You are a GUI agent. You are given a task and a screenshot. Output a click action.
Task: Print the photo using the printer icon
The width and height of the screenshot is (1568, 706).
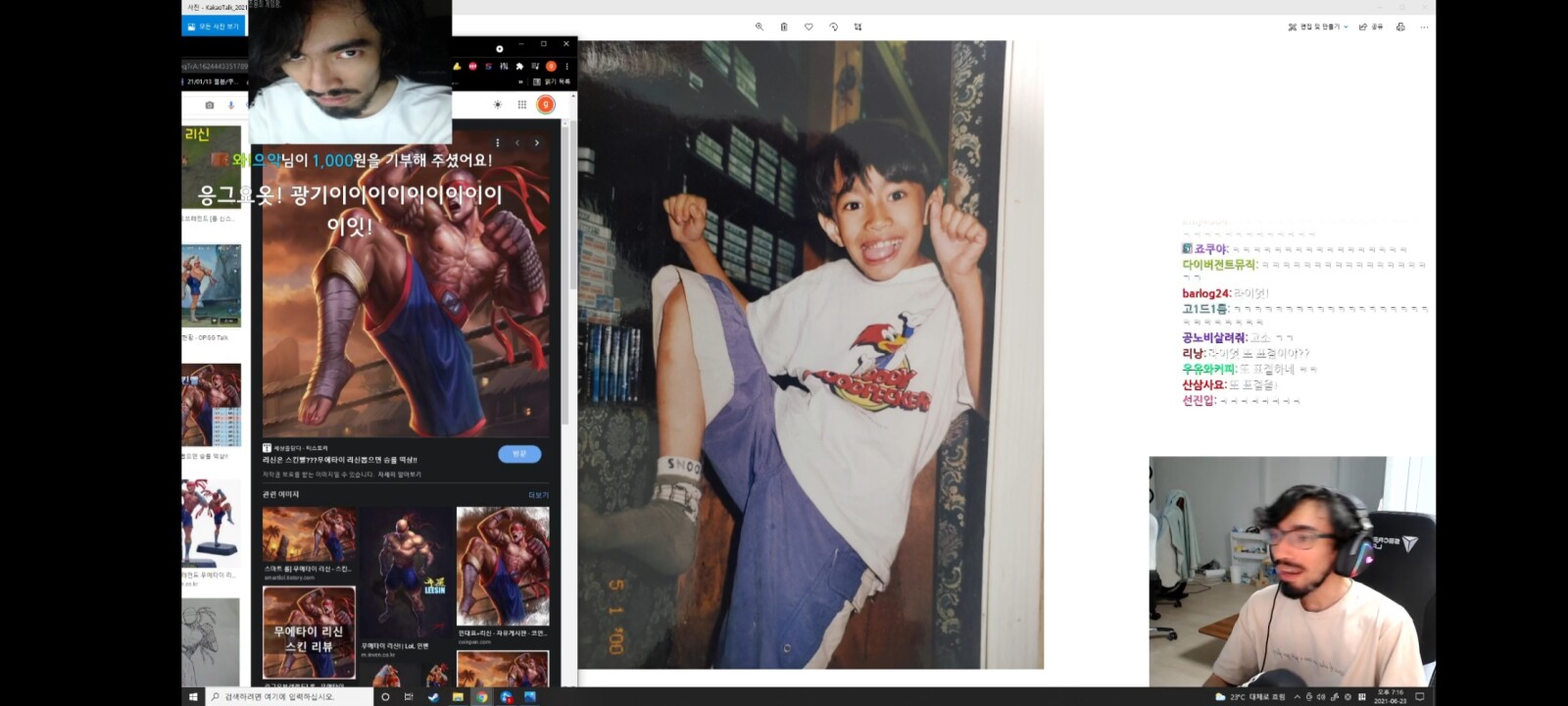point(1400,26)
